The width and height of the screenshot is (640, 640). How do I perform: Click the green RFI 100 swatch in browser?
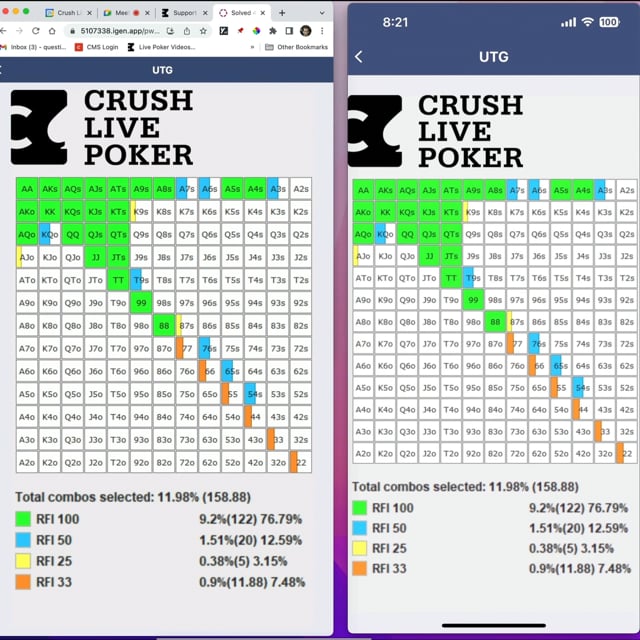pyautogui.click(x=23, y=519)
